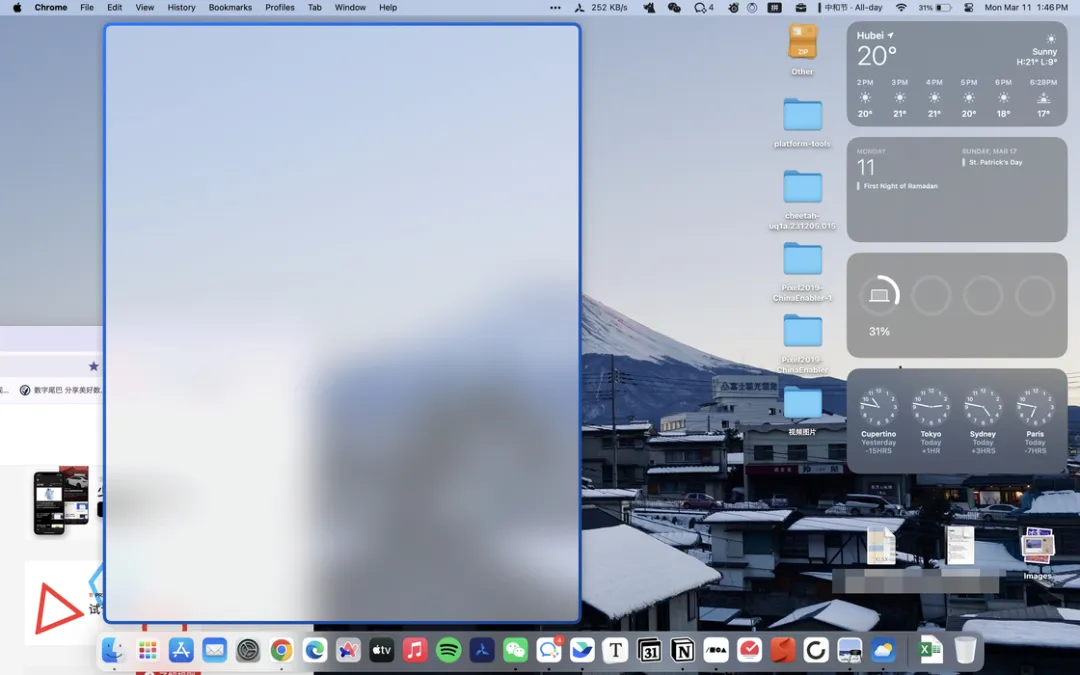This screenshot has width=1080, height=675.
Task: Expand the hidden menu bar items ellipsis
Action: [555, 8]
